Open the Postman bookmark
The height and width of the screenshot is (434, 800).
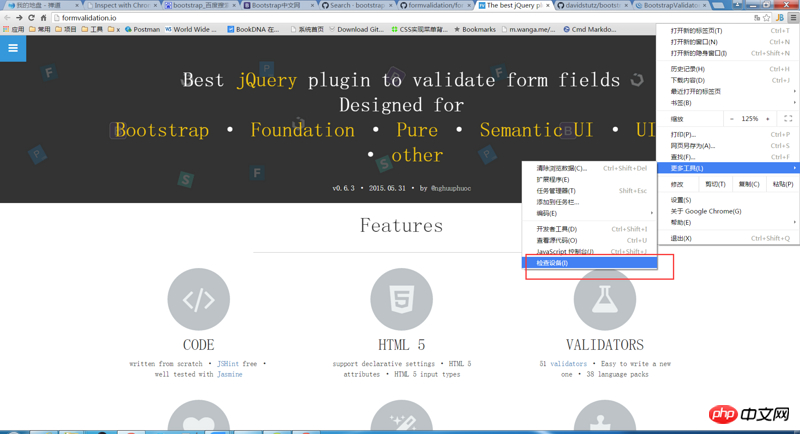click(142, 30)
